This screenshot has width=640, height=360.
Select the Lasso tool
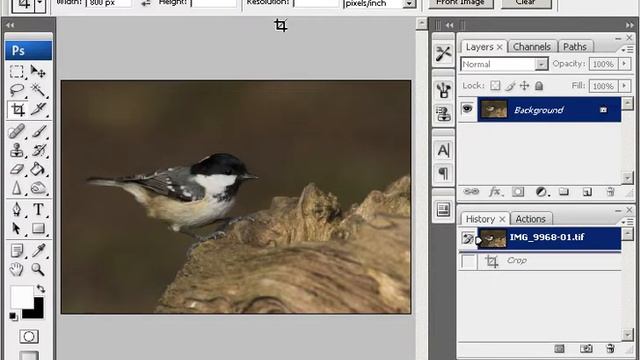[17, 90]
